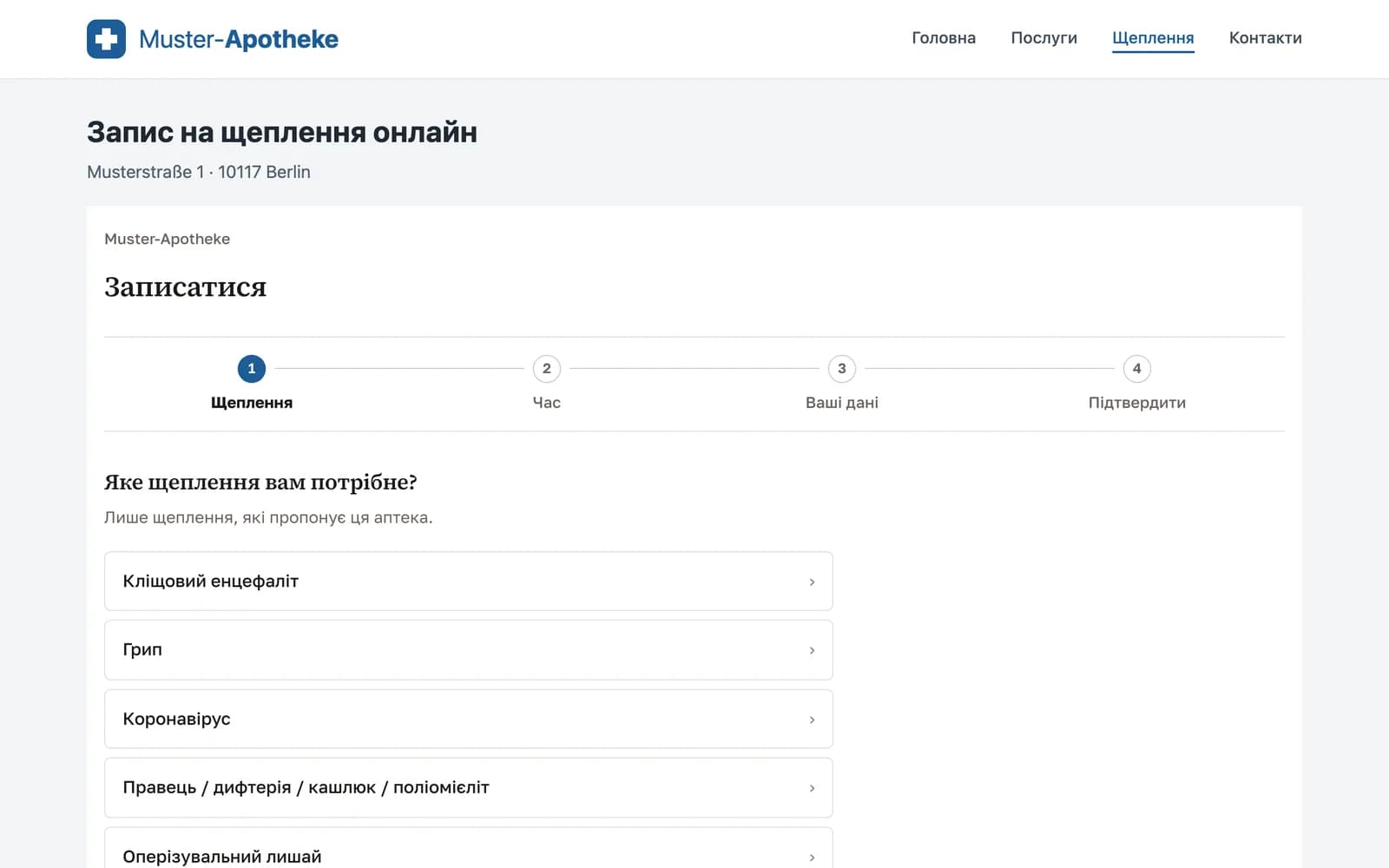The height and width of the screenshot is (868, 1389).
Task: Click the Записатися heading
Action: point(185,287)
